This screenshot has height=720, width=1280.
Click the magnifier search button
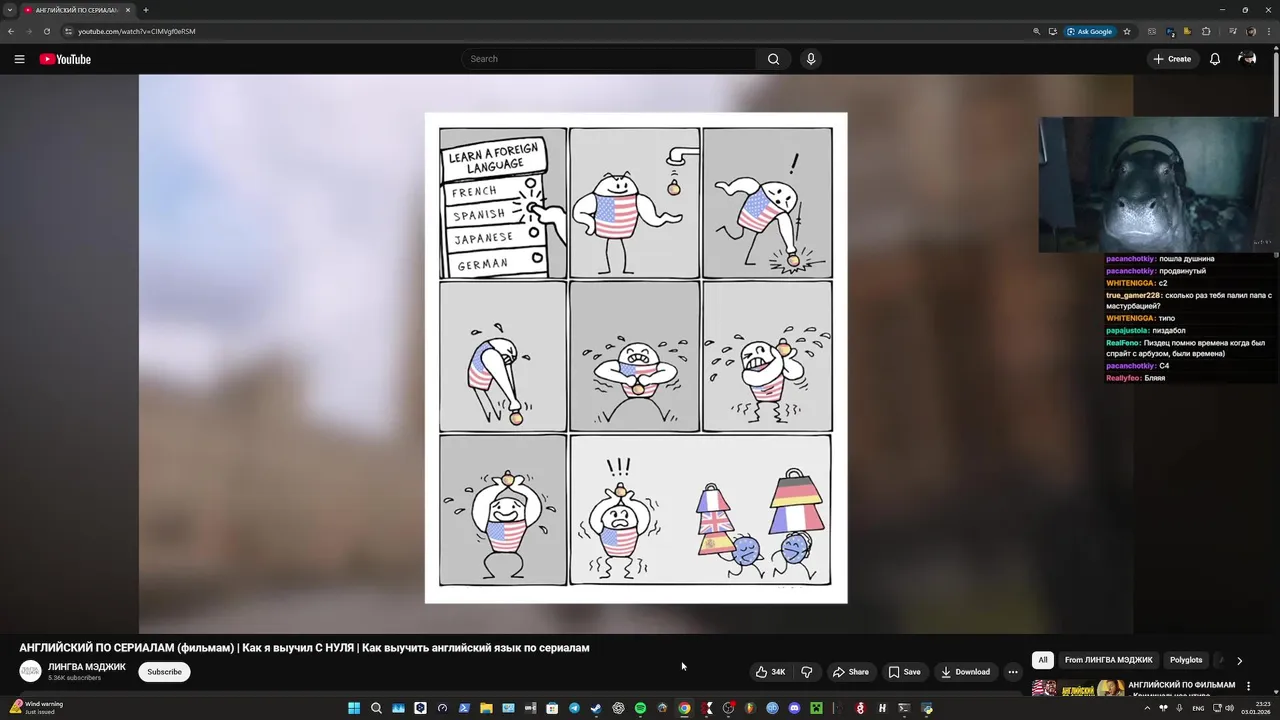[x=773, y=59]
